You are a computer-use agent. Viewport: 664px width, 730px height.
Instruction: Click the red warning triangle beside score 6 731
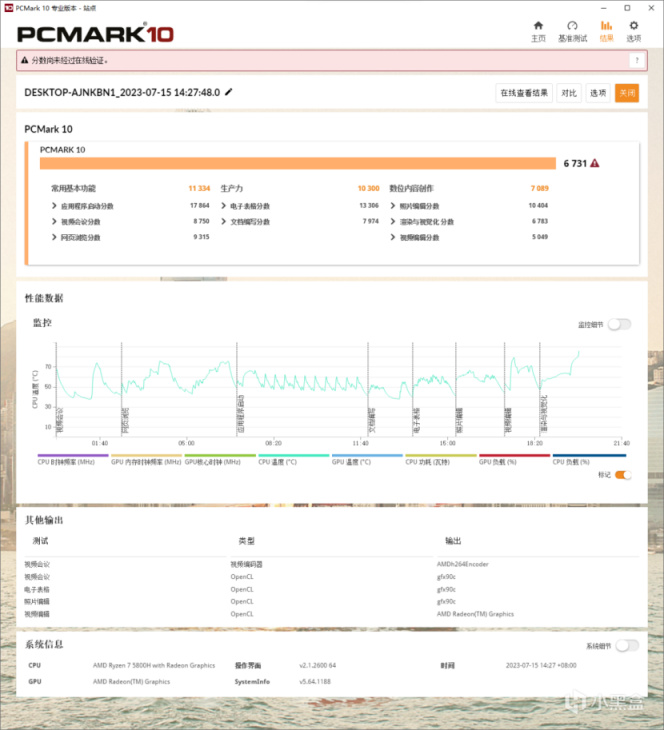tap(595, 163)
